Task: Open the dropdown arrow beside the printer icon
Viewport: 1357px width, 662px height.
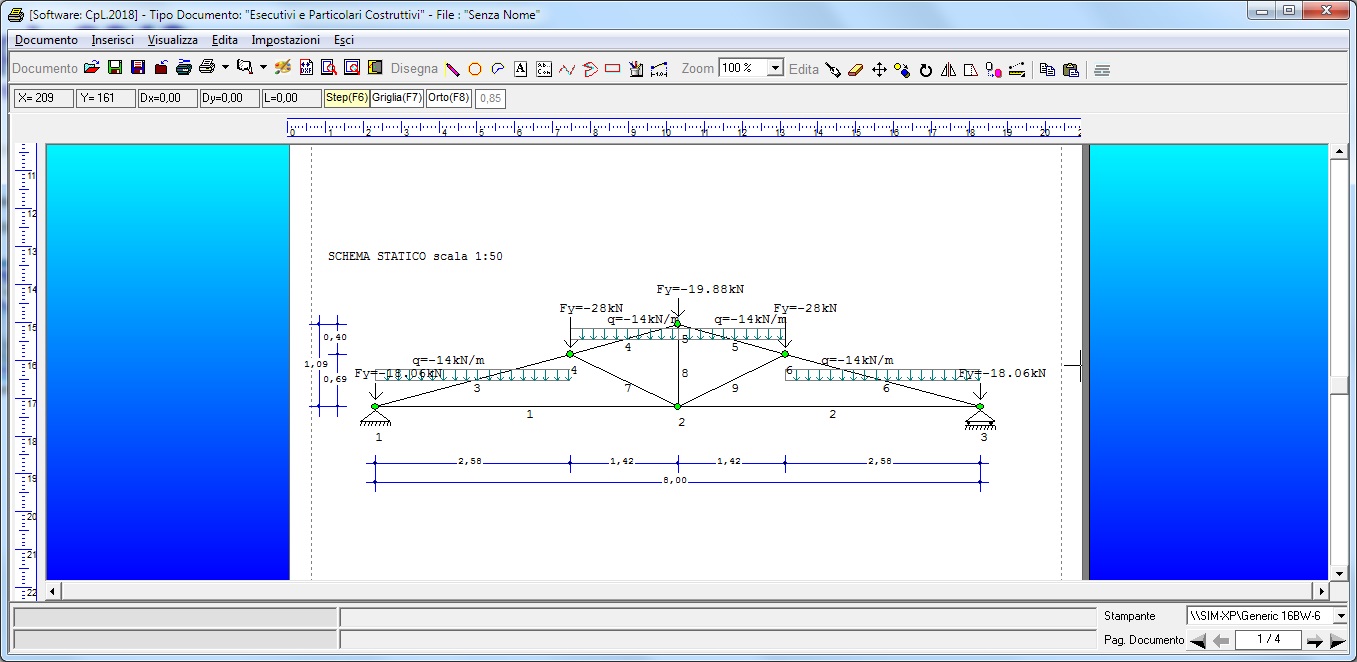Action: click(225, 68)
